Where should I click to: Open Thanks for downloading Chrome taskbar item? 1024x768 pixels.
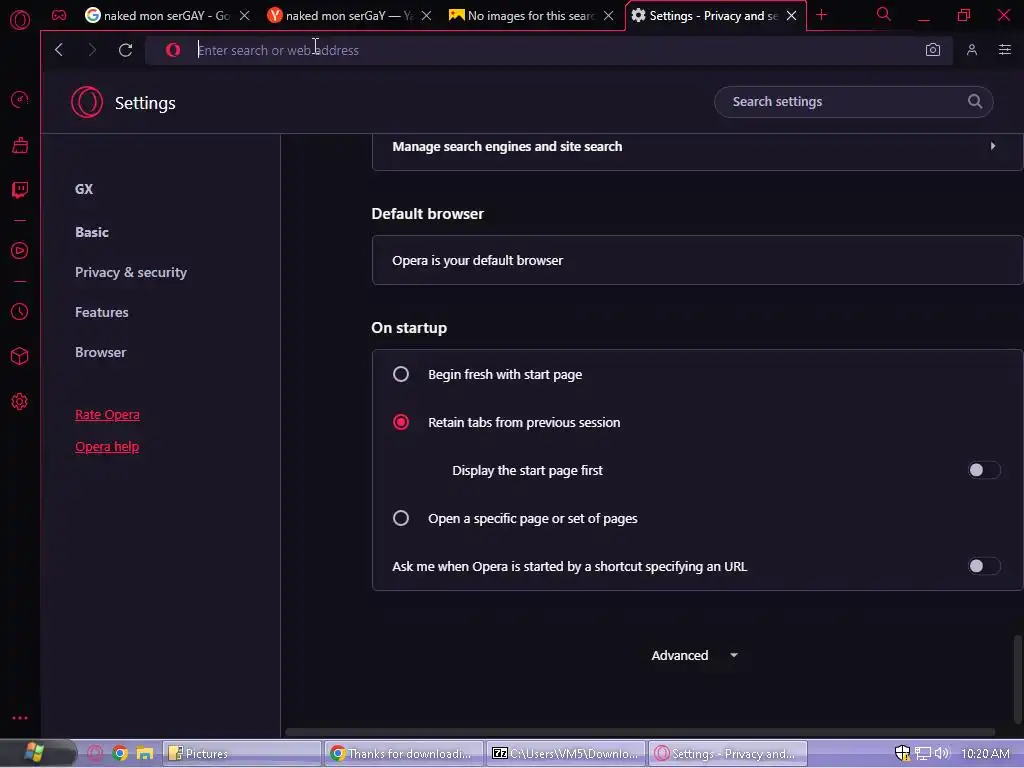point(403,753)
